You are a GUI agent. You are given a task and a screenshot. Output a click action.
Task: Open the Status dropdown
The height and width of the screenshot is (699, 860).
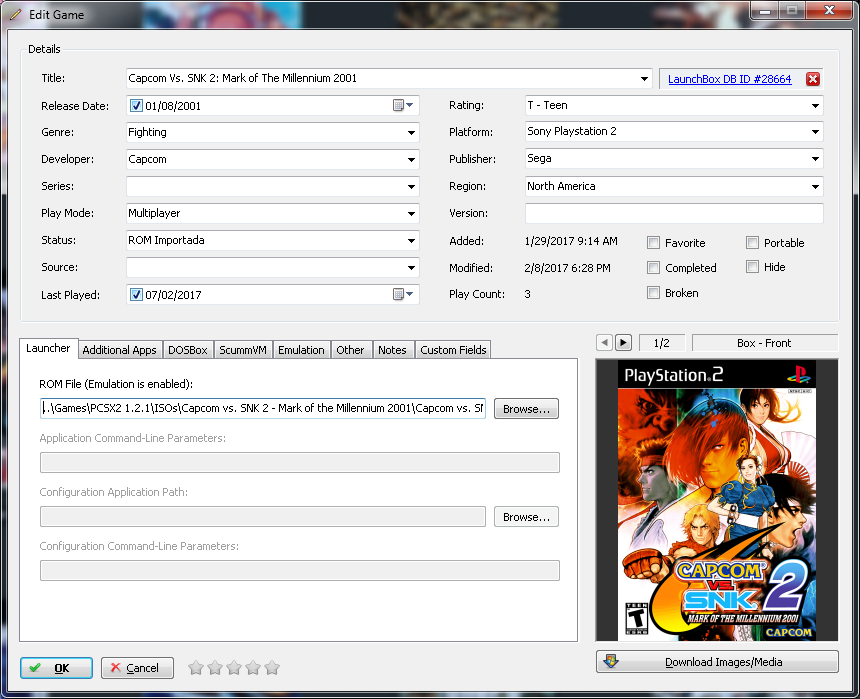pyautogui.click(x=411, y=240)
